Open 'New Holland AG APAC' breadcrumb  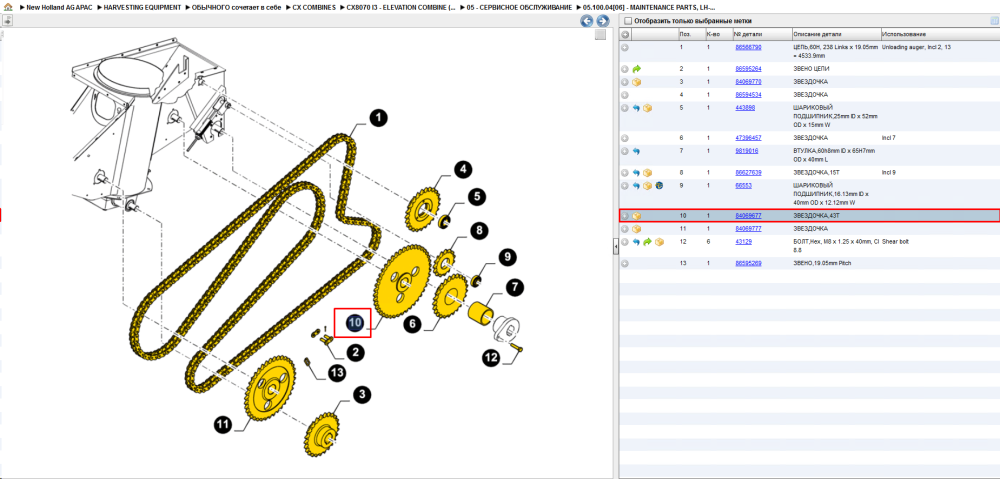coord(57,7)
